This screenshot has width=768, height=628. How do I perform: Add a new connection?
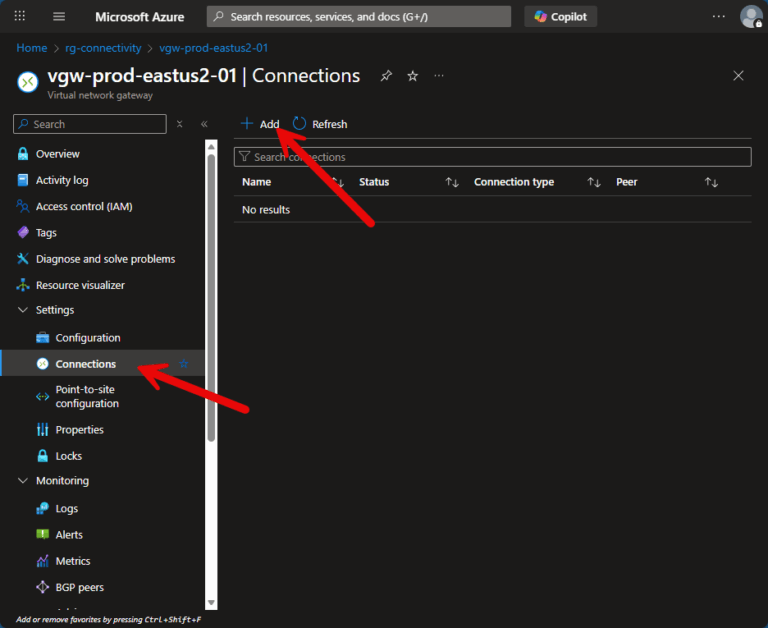click(x=260, y=124)
